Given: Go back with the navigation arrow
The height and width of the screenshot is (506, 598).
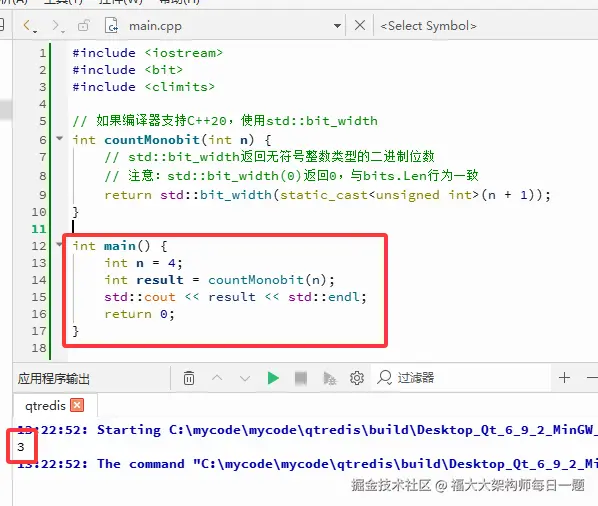Looking at the screenshot, I should coord(27,26).
